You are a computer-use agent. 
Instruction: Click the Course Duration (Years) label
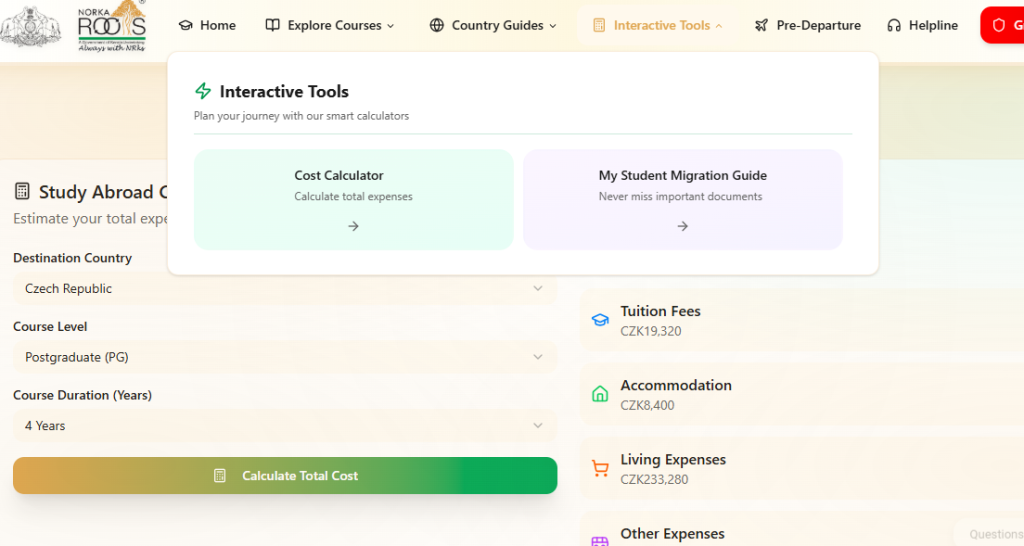(82, 395)
